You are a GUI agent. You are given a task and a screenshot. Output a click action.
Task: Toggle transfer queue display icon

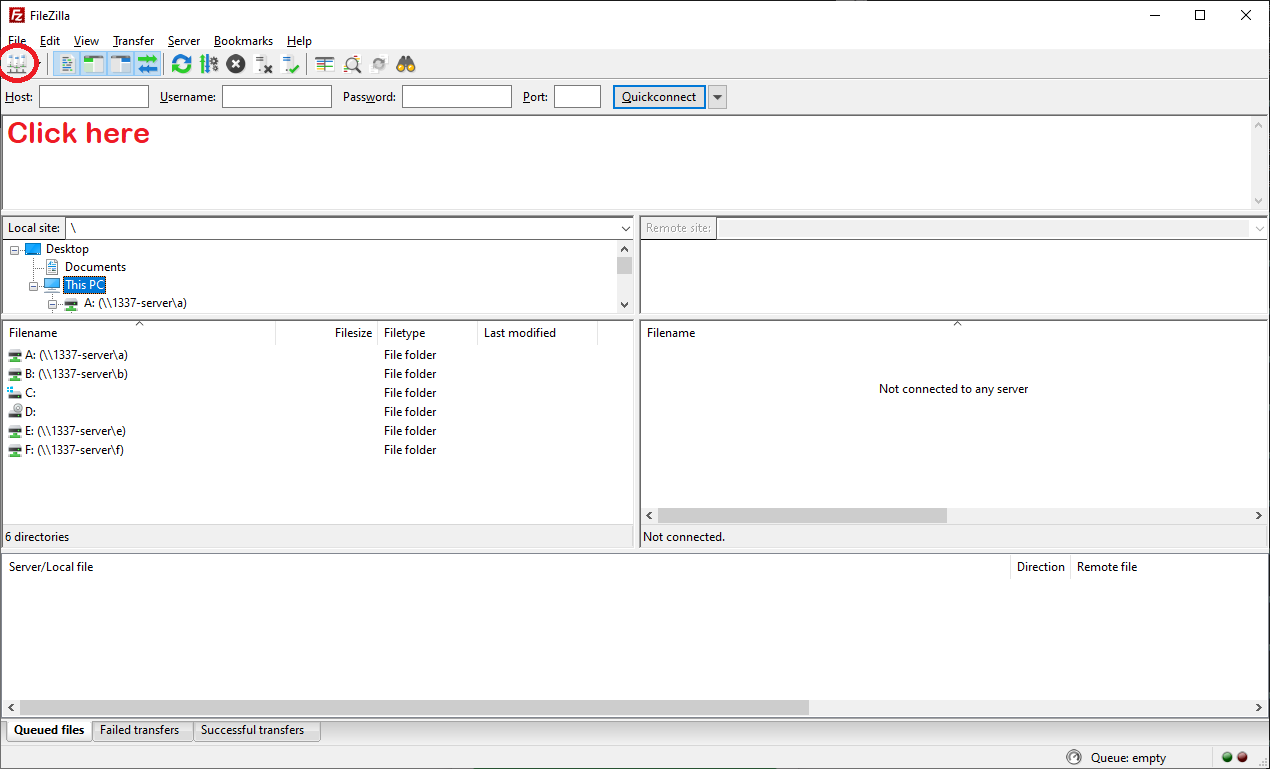tap(148, 64)
